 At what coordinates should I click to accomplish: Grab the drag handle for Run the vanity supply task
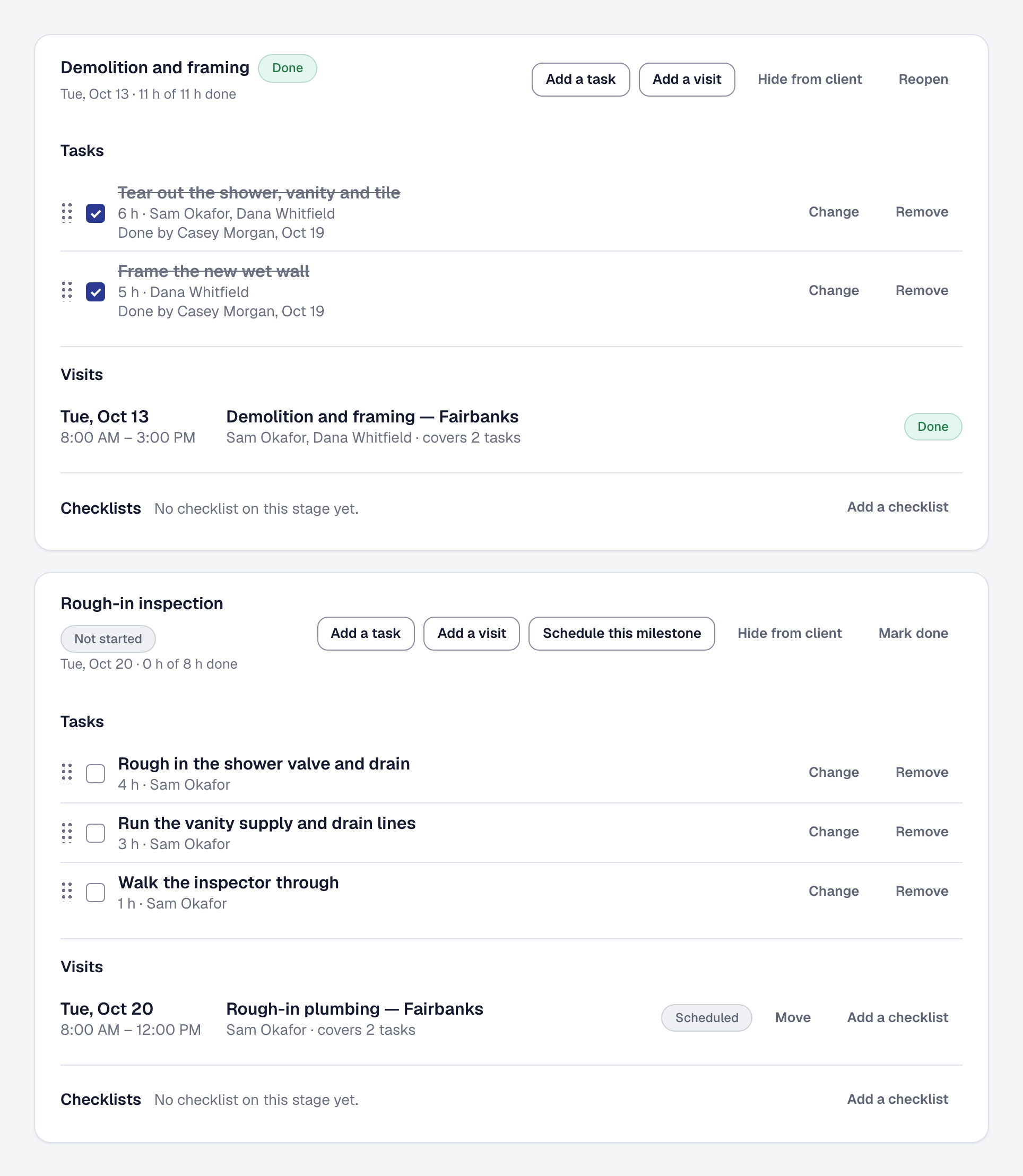tap(67, 833)
